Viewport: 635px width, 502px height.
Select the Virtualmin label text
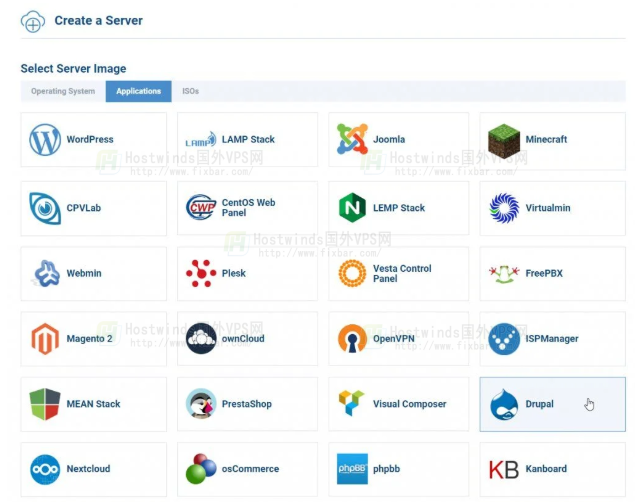coord(548,208)
